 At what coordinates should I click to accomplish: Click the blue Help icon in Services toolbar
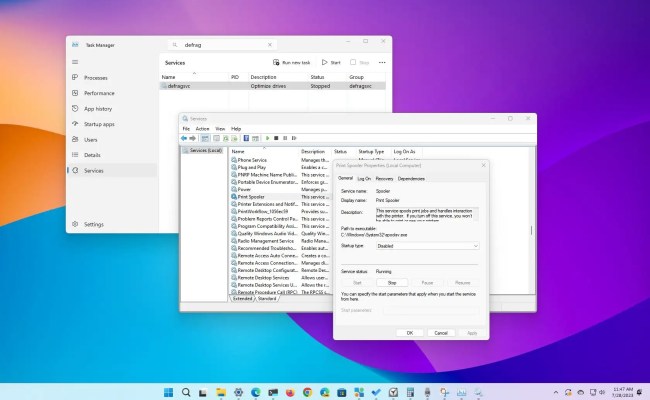[x=246, y=138]
